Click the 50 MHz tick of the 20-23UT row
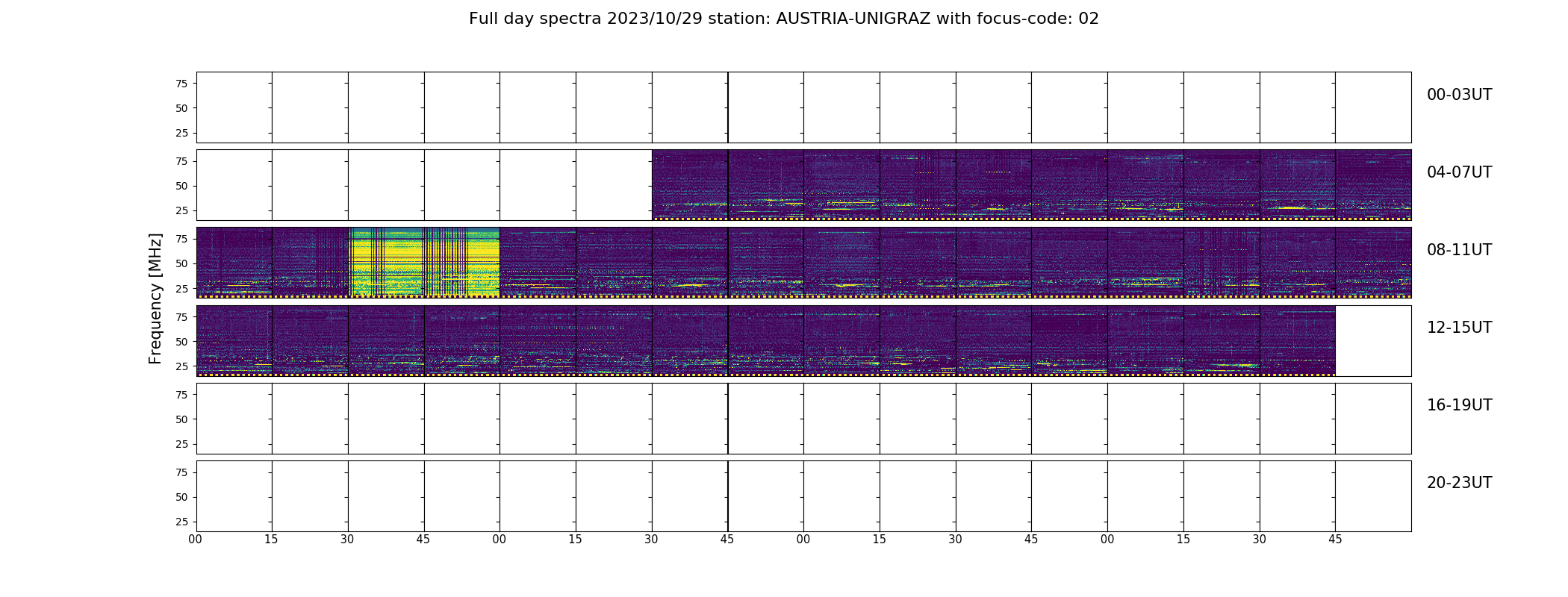 click(181, 497)
